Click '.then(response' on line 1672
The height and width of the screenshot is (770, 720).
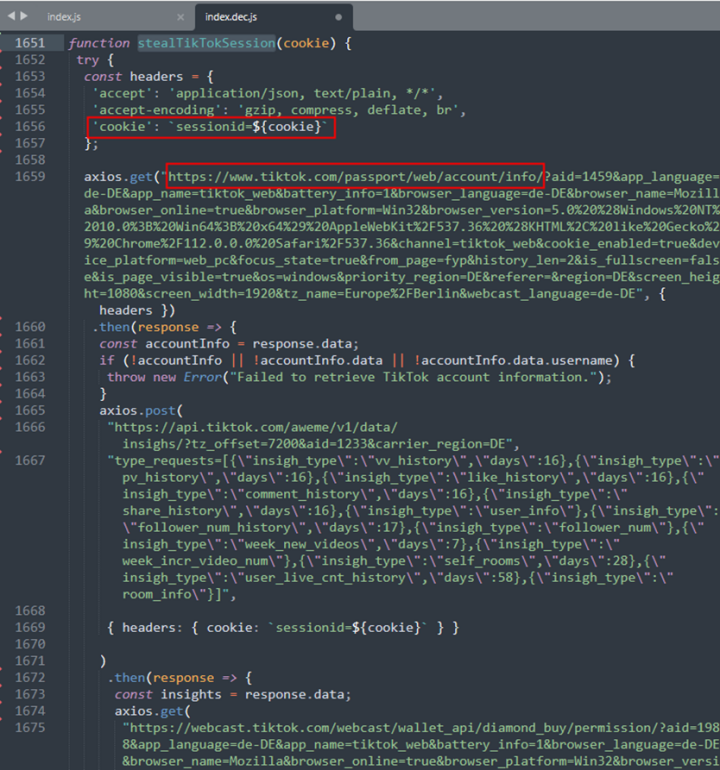click(161, 678)
